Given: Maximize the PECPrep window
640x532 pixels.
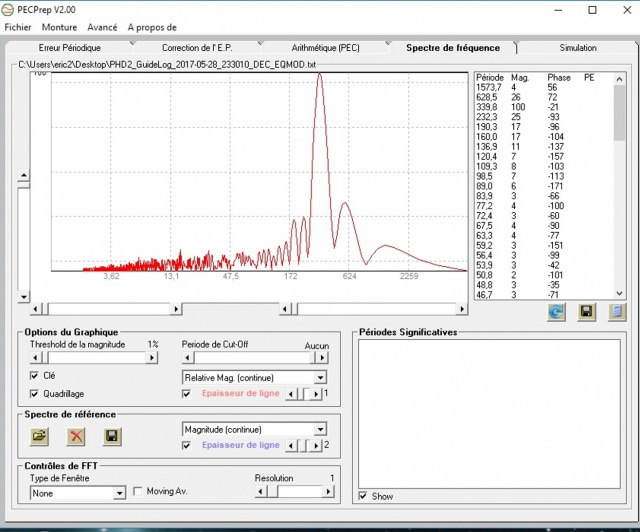Looking at the screenshot, I should (x=592, y=10).
